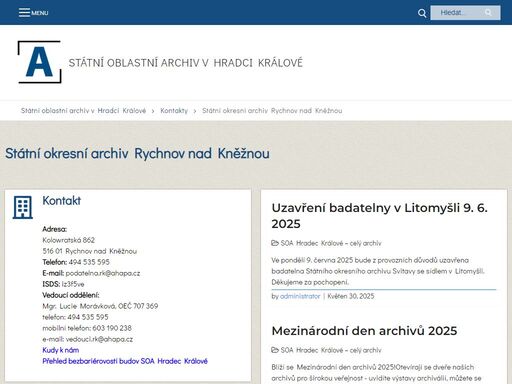Open the administrator author link
Viewport: 512px width, 384px height.
[300, 296]
